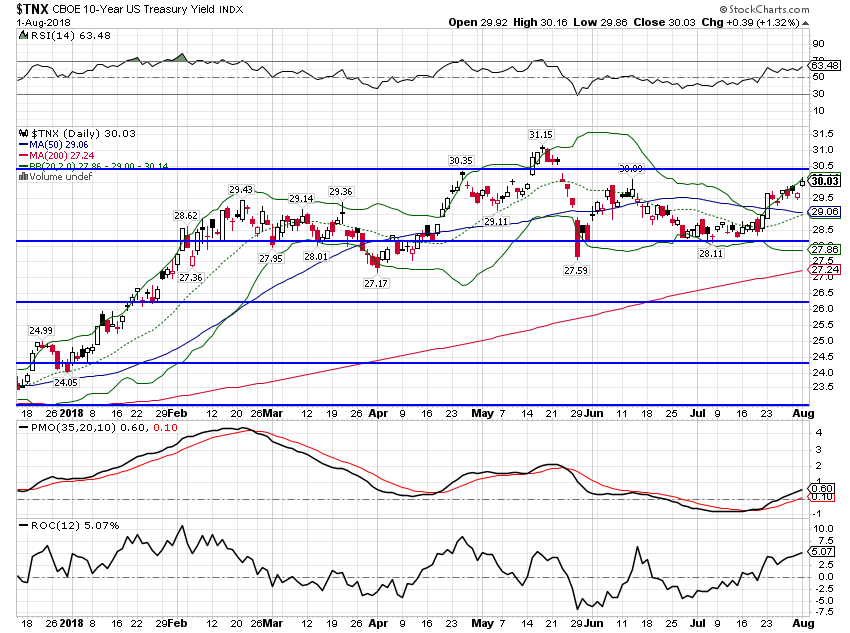Click the red MA(200) line swatch
This screenshot has width=850, height=633.
[23, 156]
